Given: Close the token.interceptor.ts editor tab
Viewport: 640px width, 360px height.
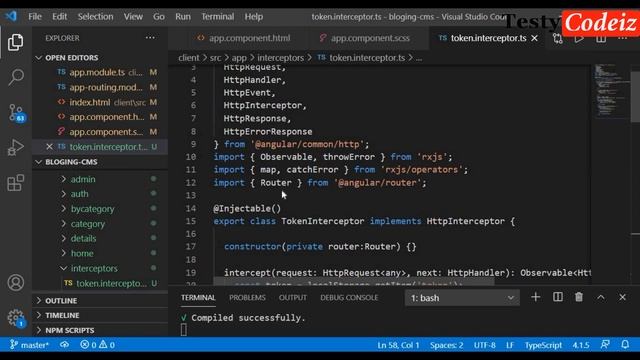Looking at the screenshot, I should (534, 38).
